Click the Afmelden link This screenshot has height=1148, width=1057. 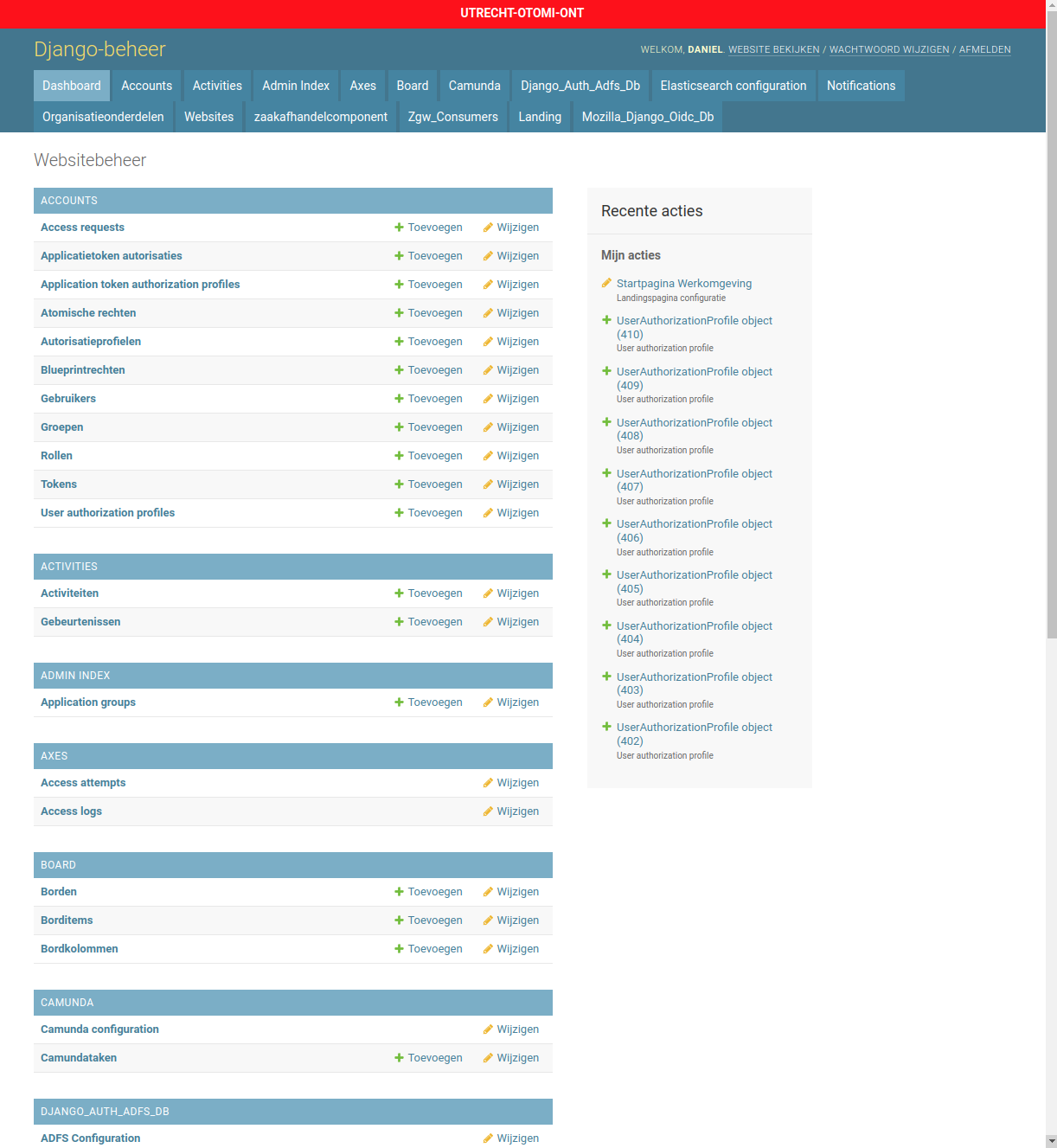[x=985, y=50]
